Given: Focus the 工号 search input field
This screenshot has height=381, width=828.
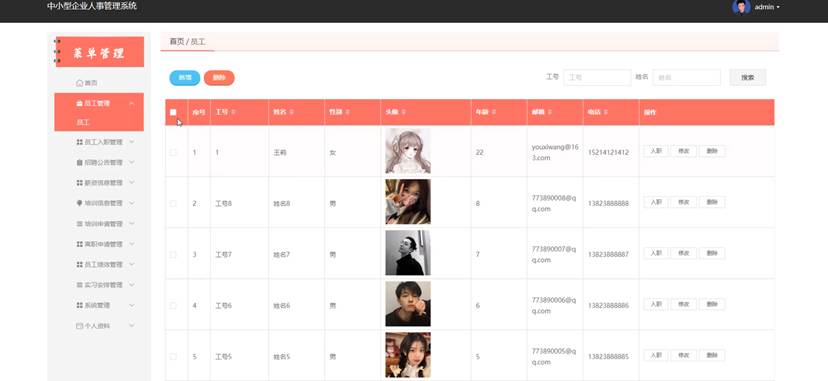Looking at the screenshot, I should [597, 78].
